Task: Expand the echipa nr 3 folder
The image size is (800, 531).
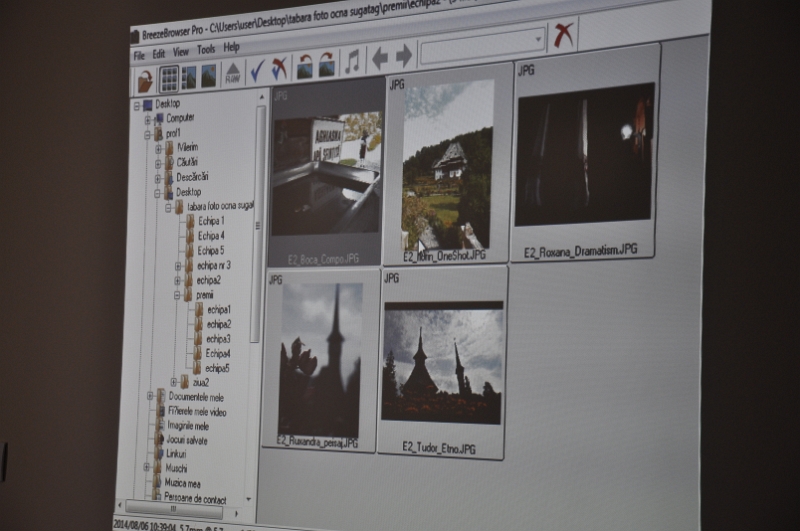Action: tap(177, 266)
